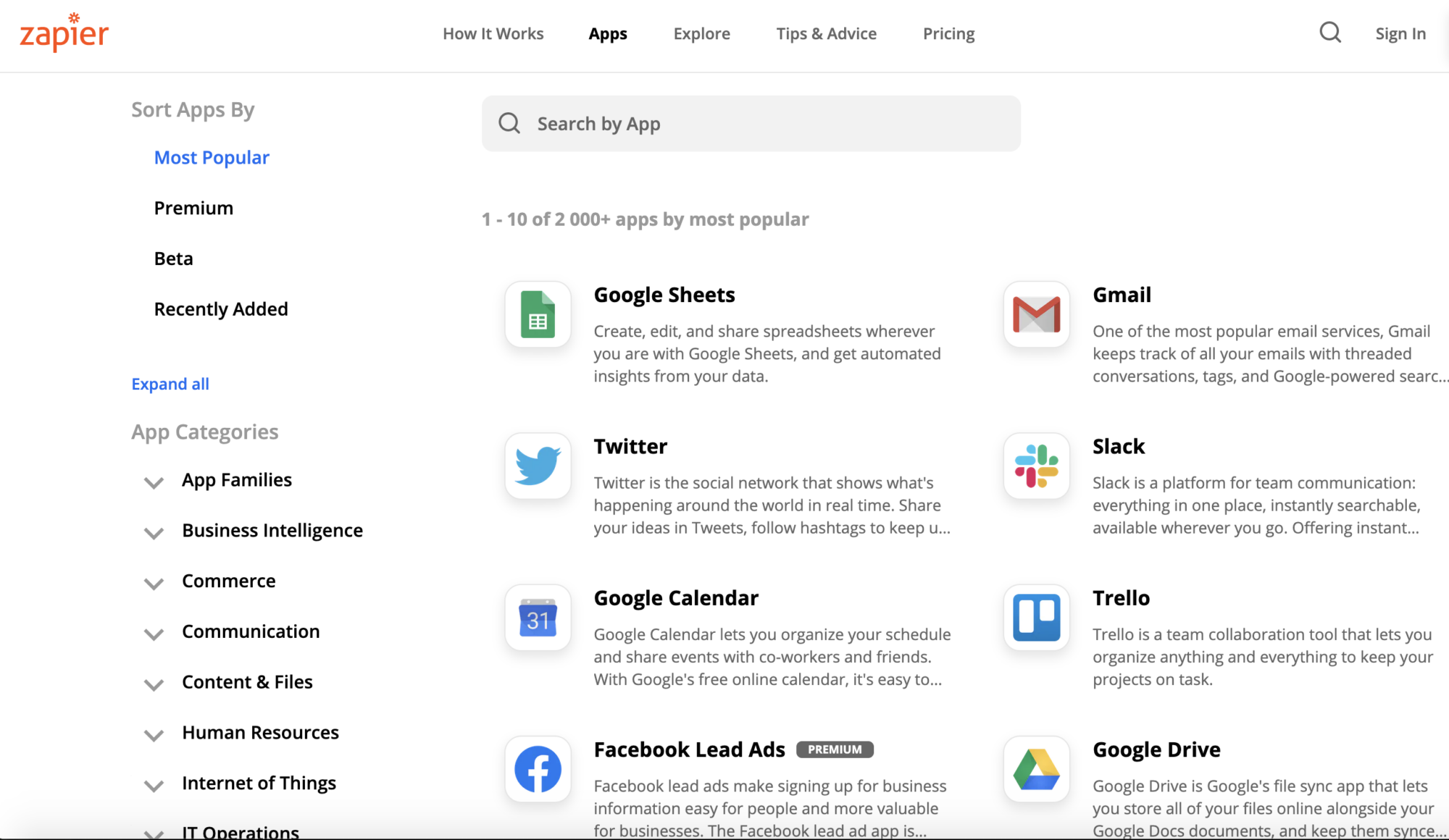Sort apps by Recently Added
1449x840 pixels.
(221, 309)
